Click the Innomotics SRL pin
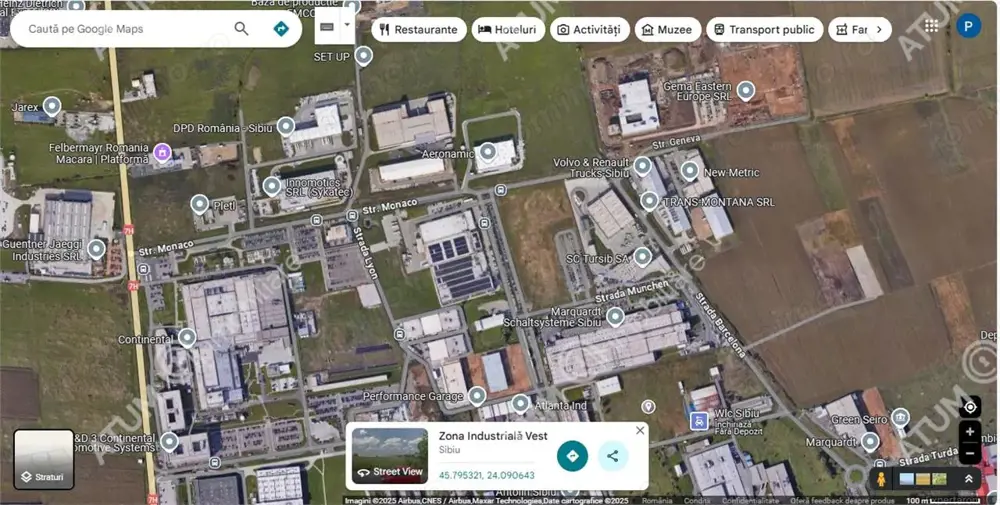 272,186
